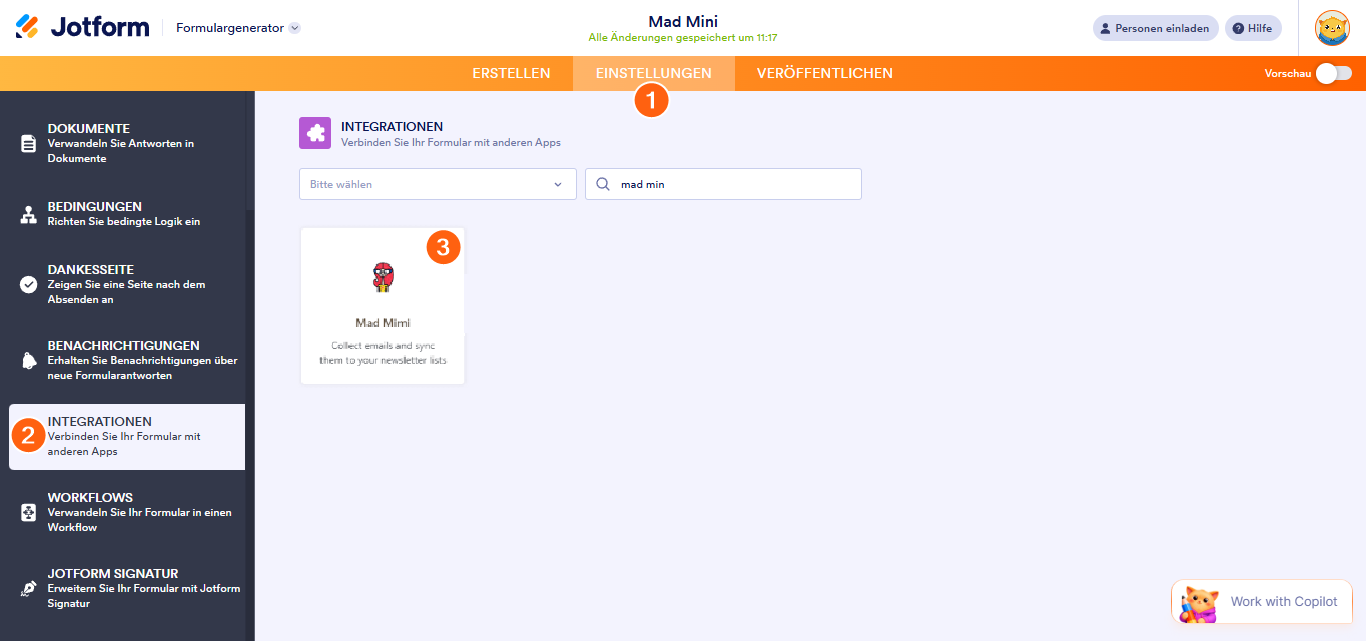Screen dimensions: 1366x641
Task: Open the user avatar profile menu
Action: click(x=1331, y=28)
